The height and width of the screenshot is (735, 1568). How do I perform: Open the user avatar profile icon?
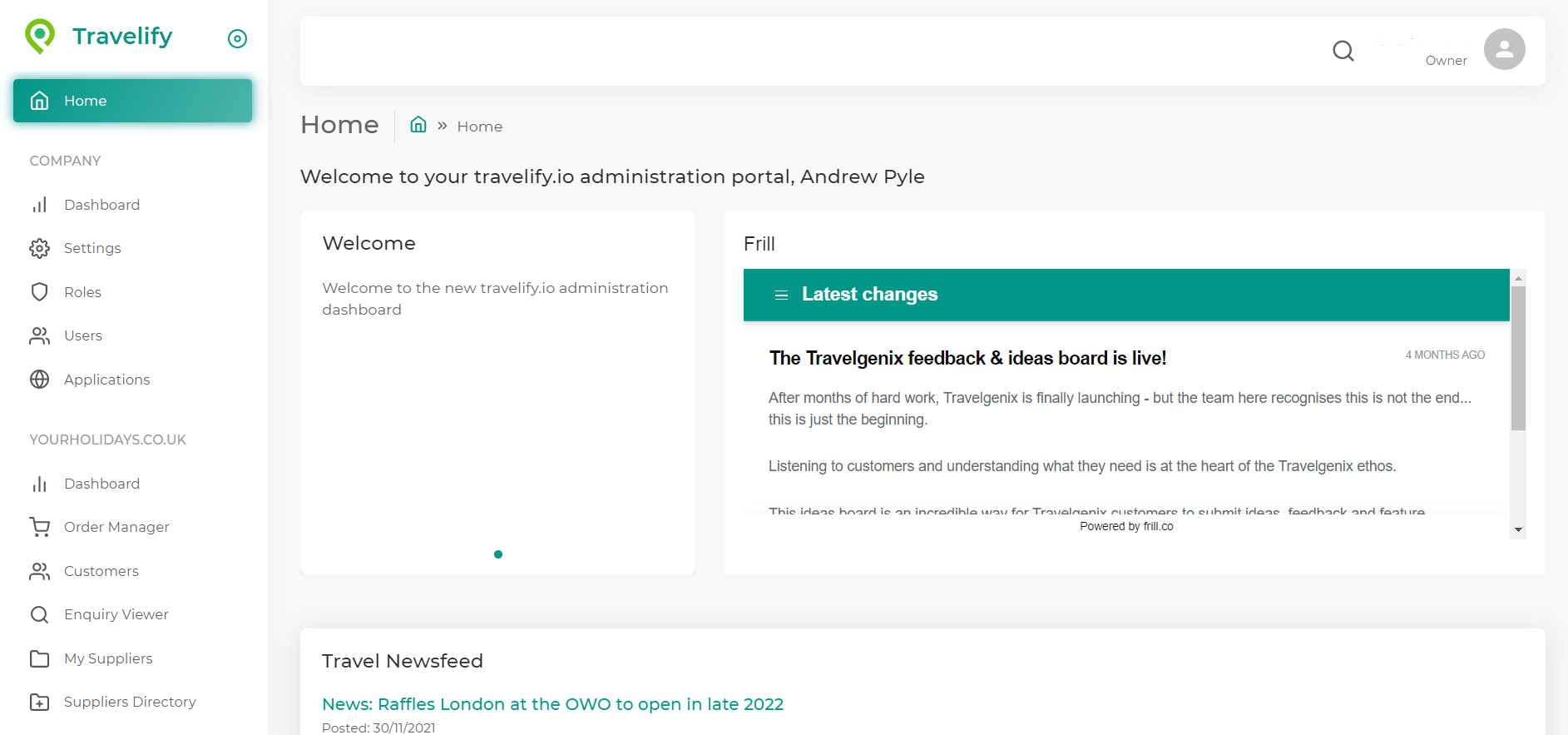[1504, 50]
